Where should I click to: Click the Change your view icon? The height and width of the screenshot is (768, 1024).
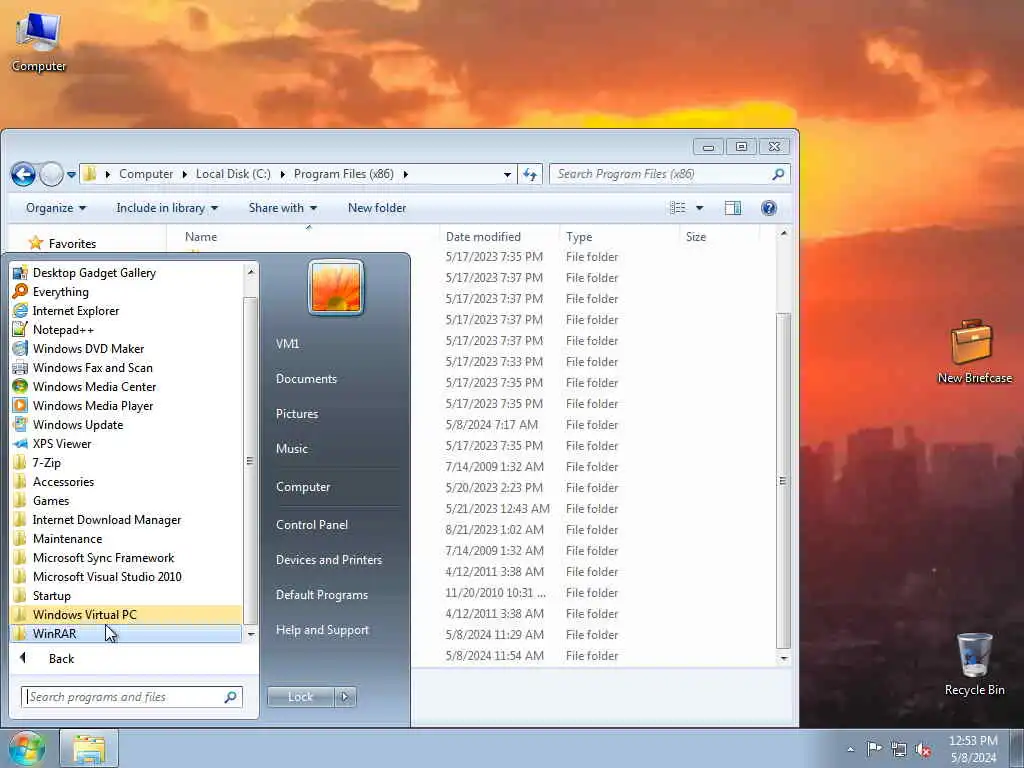(678, 208)
